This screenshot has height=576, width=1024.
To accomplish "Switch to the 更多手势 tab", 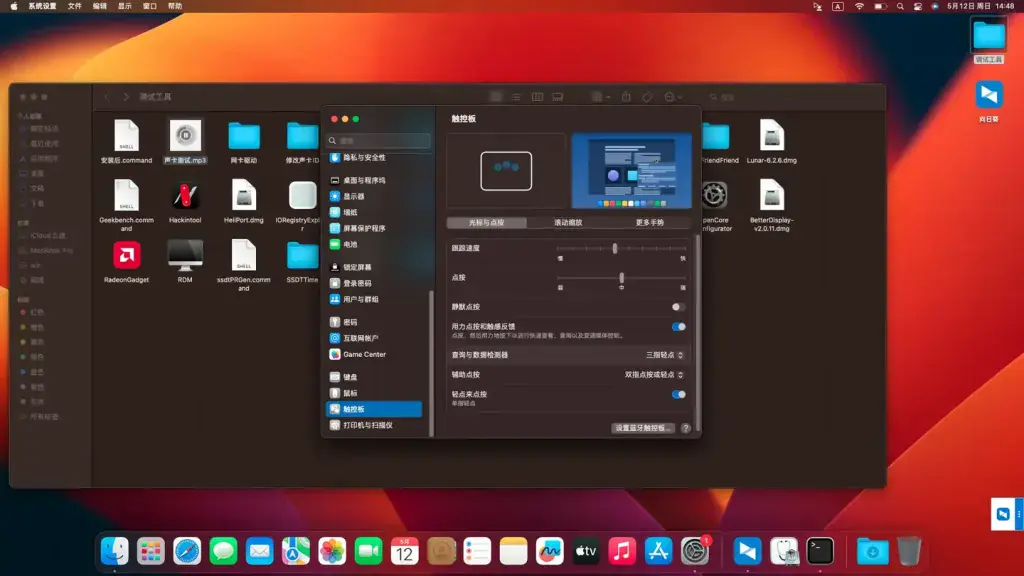I will [x=650, y=223].
